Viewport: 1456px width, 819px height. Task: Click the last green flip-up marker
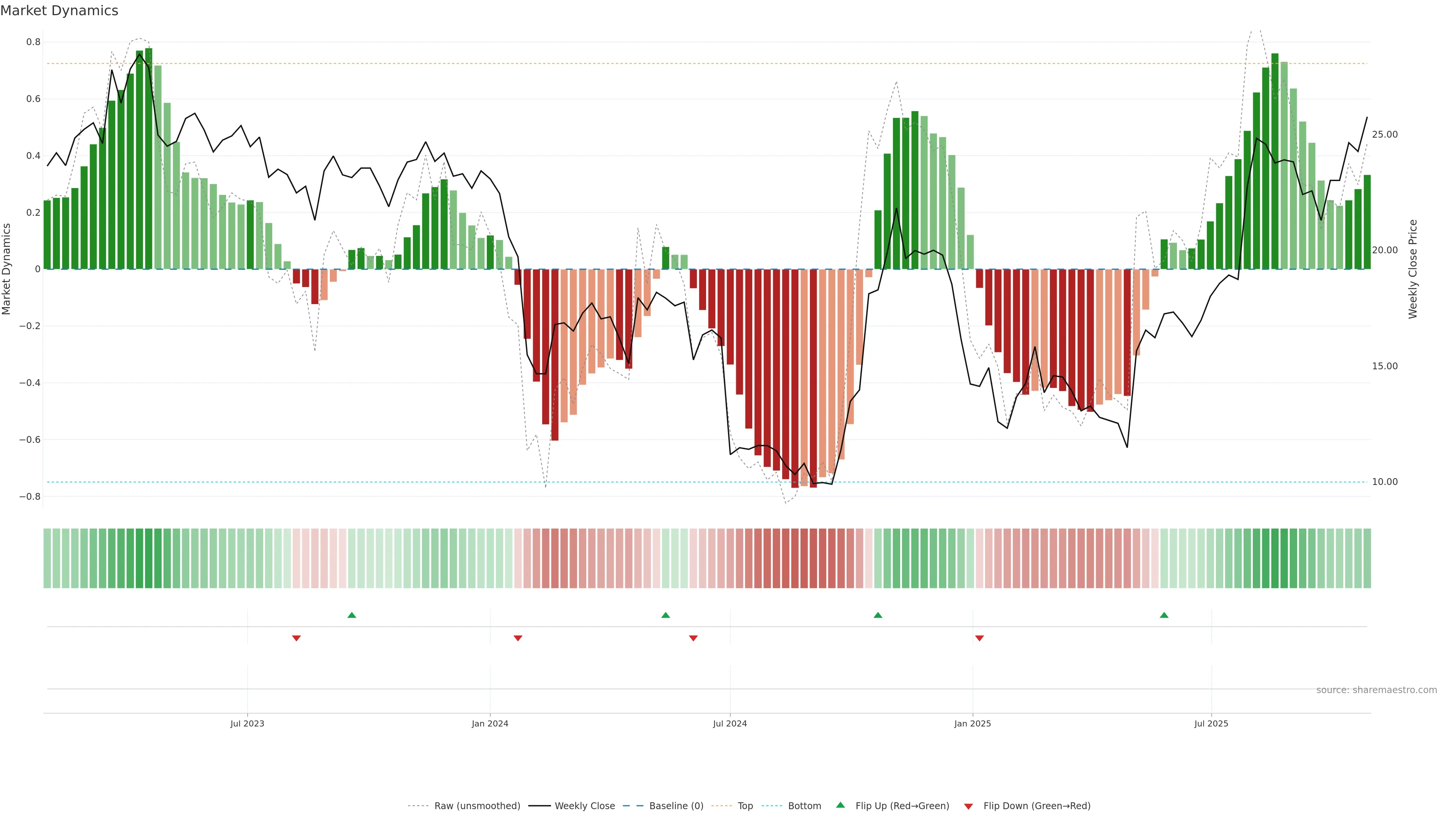pyautogui.click(x=1164, y=615)
